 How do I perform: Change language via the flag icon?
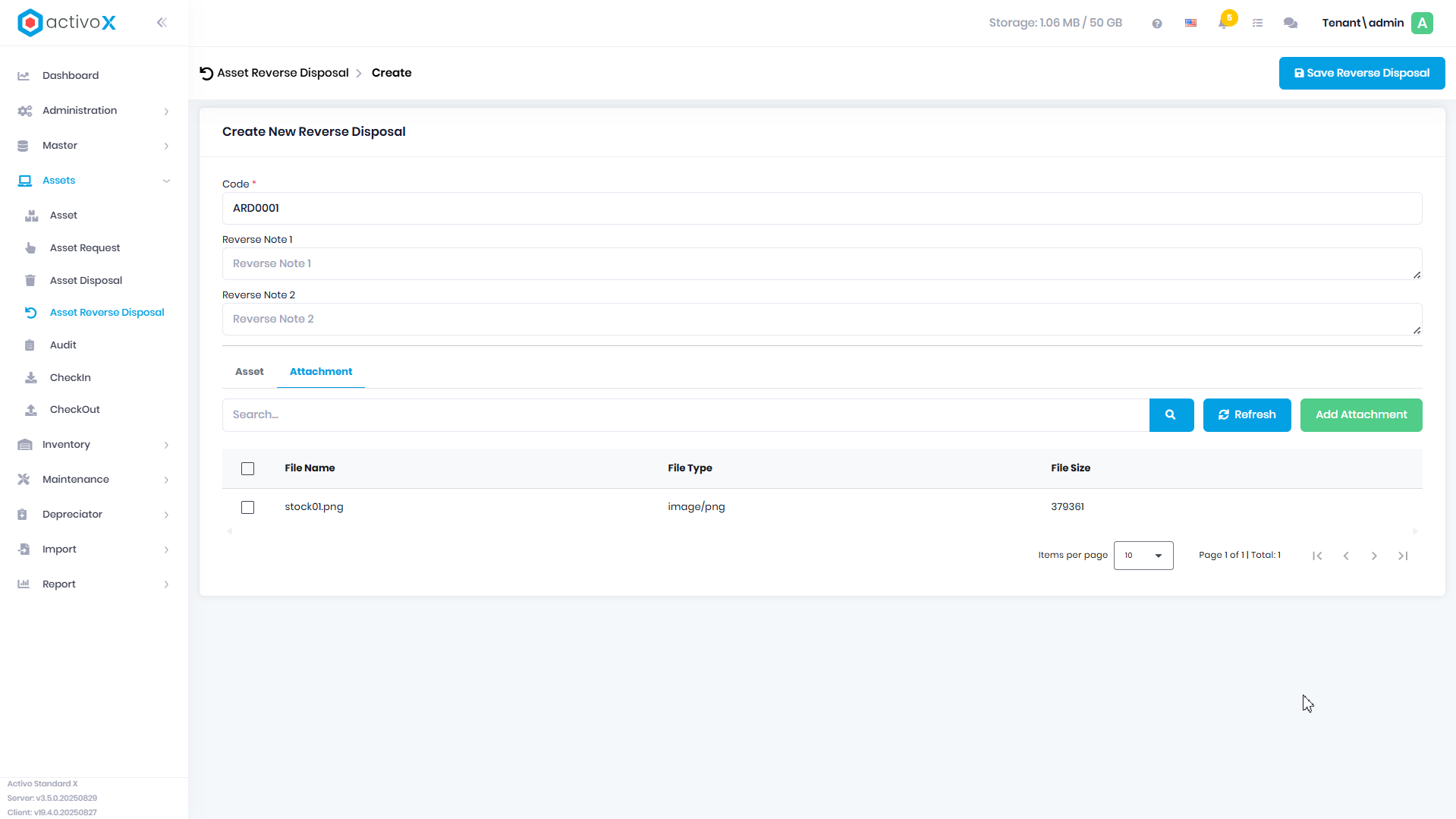(1191, 24)
